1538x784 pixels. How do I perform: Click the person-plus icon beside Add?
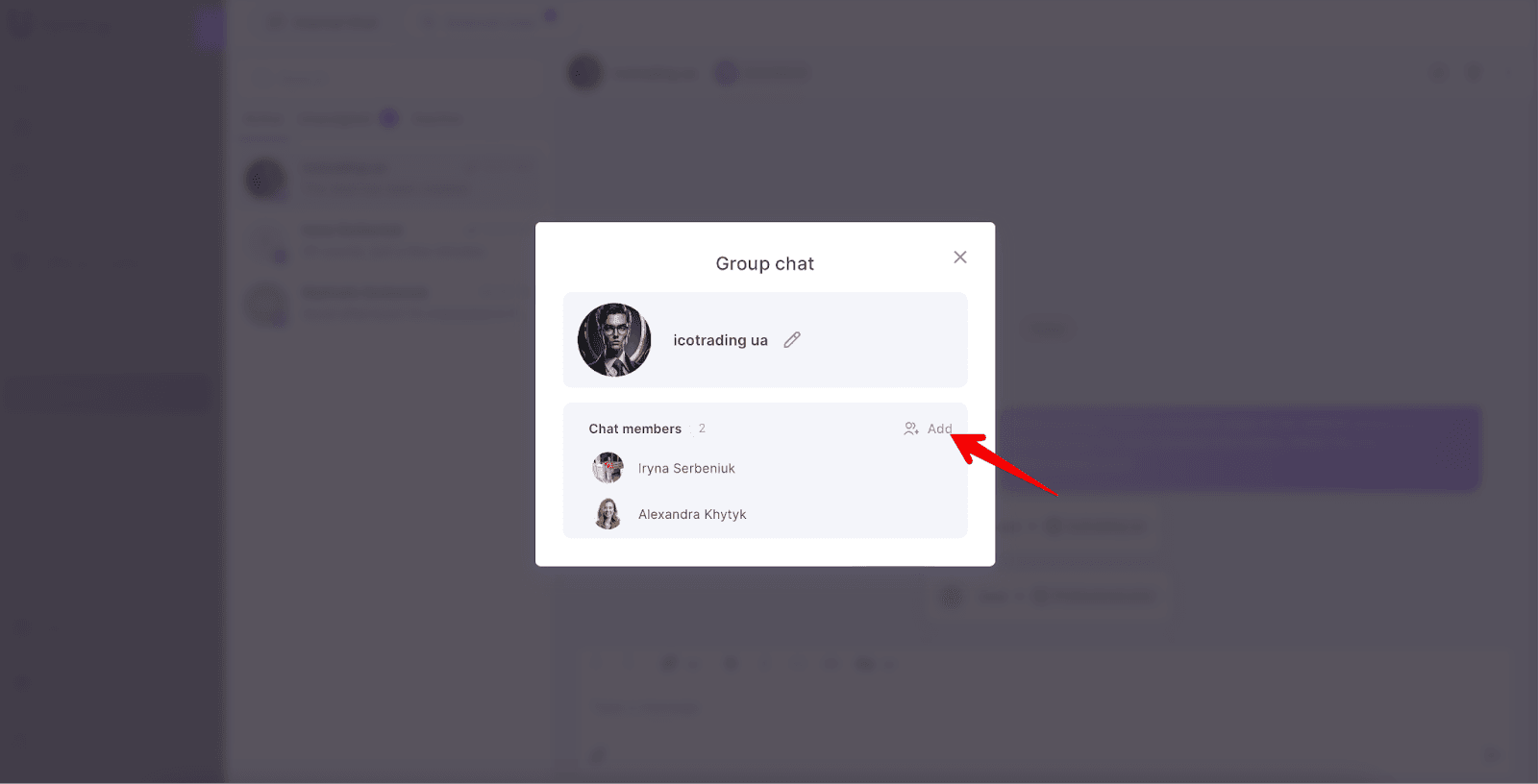click(911, 429)
